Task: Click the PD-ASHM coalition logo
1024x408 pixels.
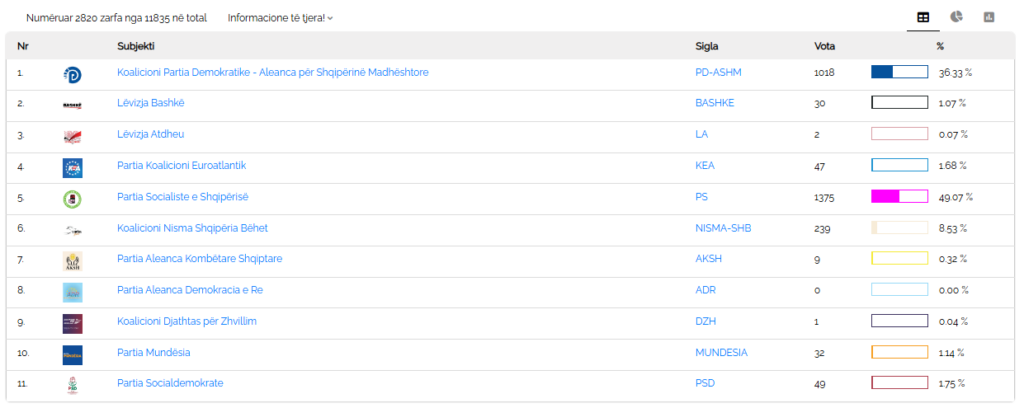Action: coord(72,73)
